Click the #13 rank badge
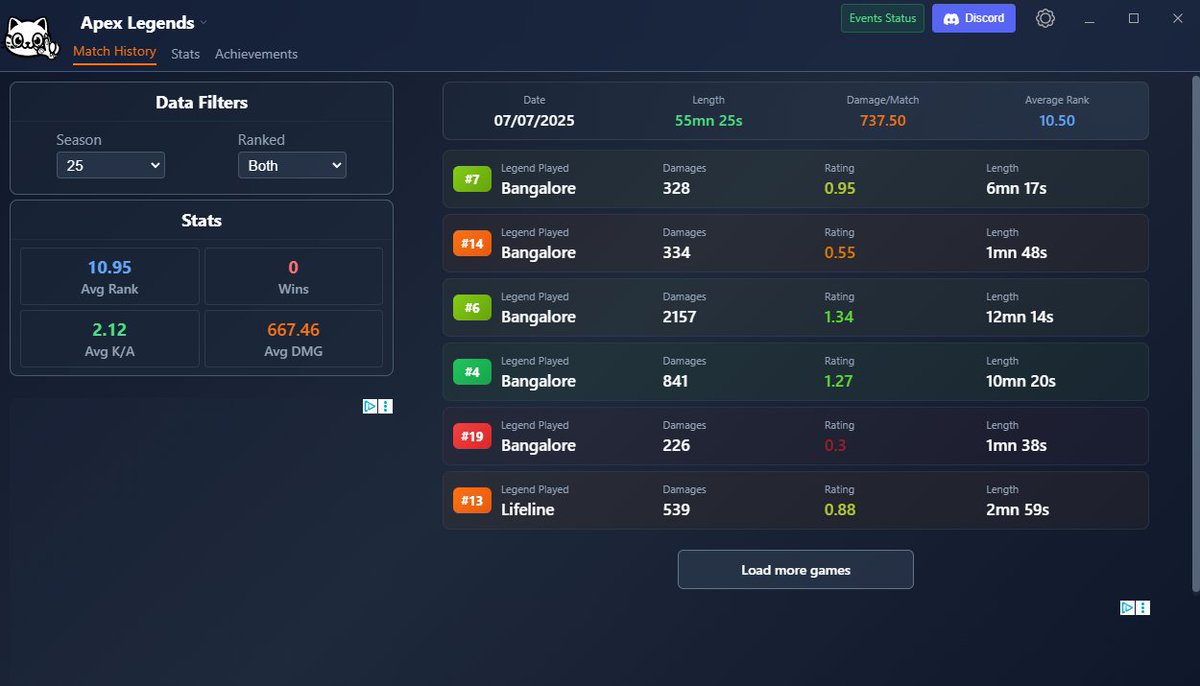 [x=472, y=500]
